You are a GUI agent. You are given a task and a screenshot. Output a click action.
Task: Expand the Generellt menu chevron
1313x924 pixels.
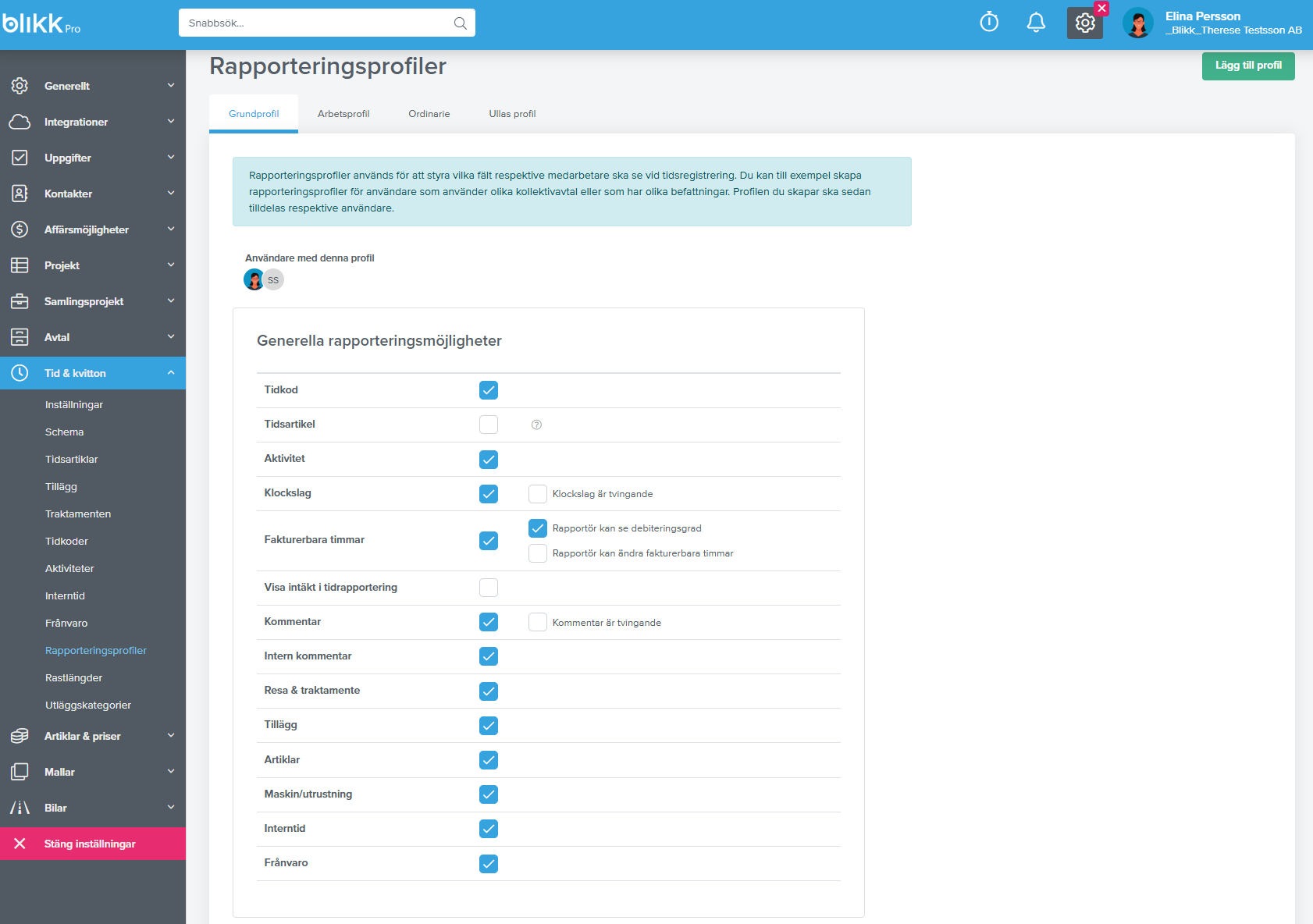171,85
